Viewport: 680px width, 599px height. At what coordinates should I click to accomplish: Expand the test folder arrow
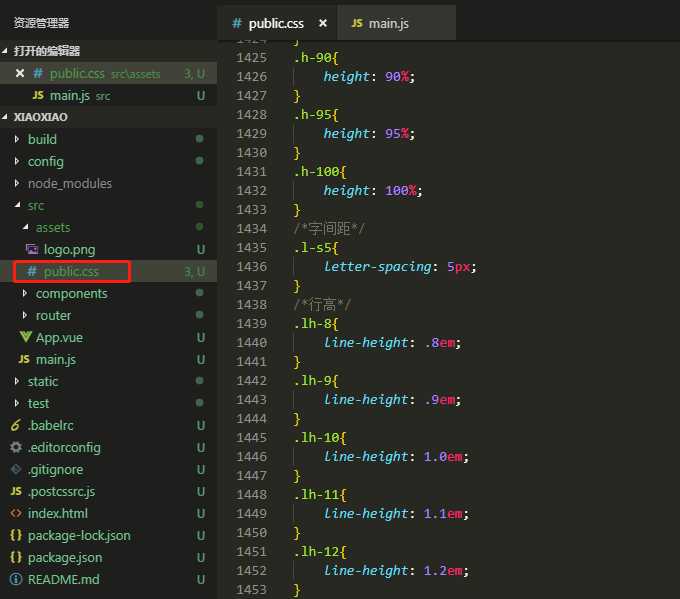17,403
